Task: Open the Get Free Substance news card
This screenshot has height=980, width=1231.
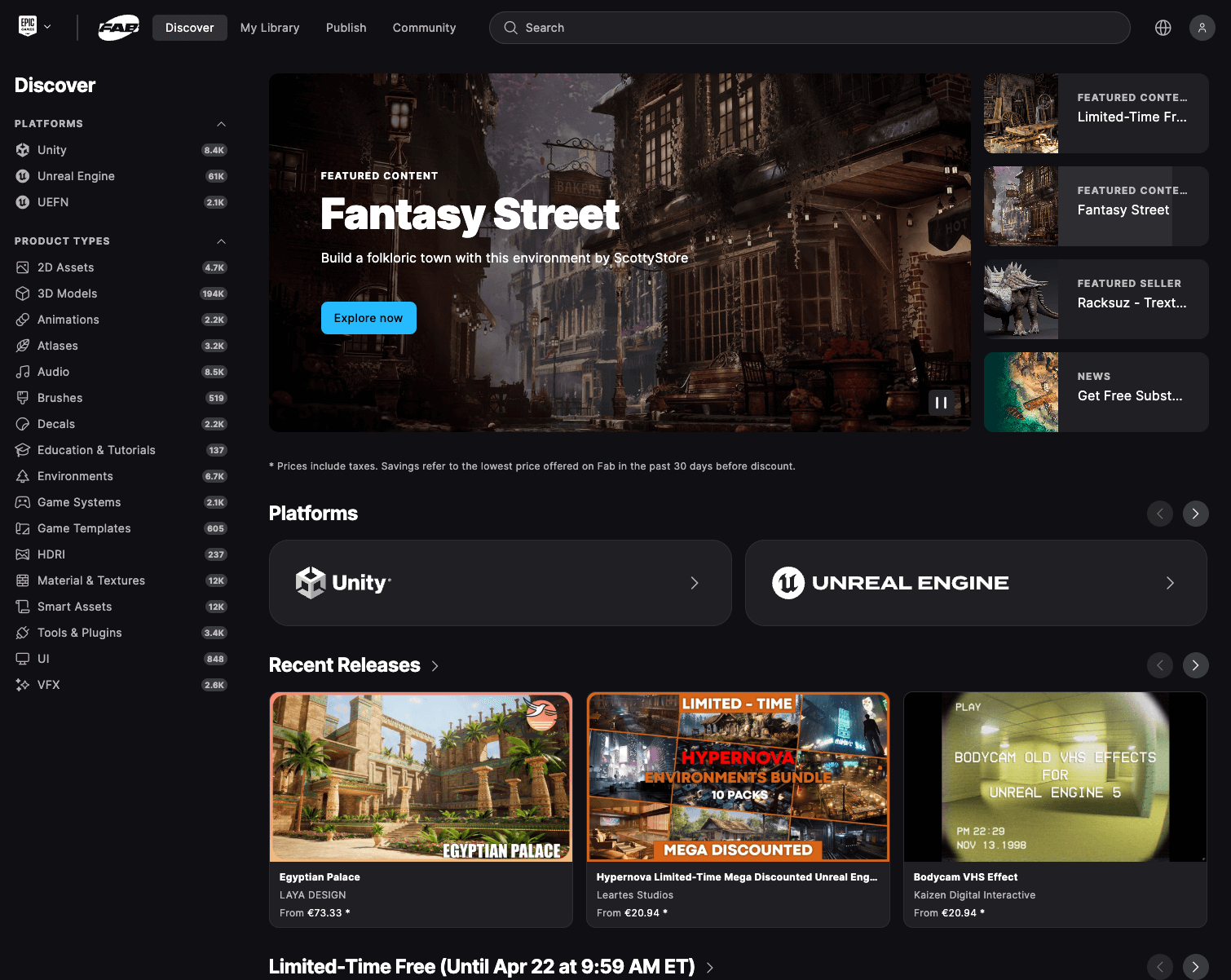Action: coord(1096,392)
